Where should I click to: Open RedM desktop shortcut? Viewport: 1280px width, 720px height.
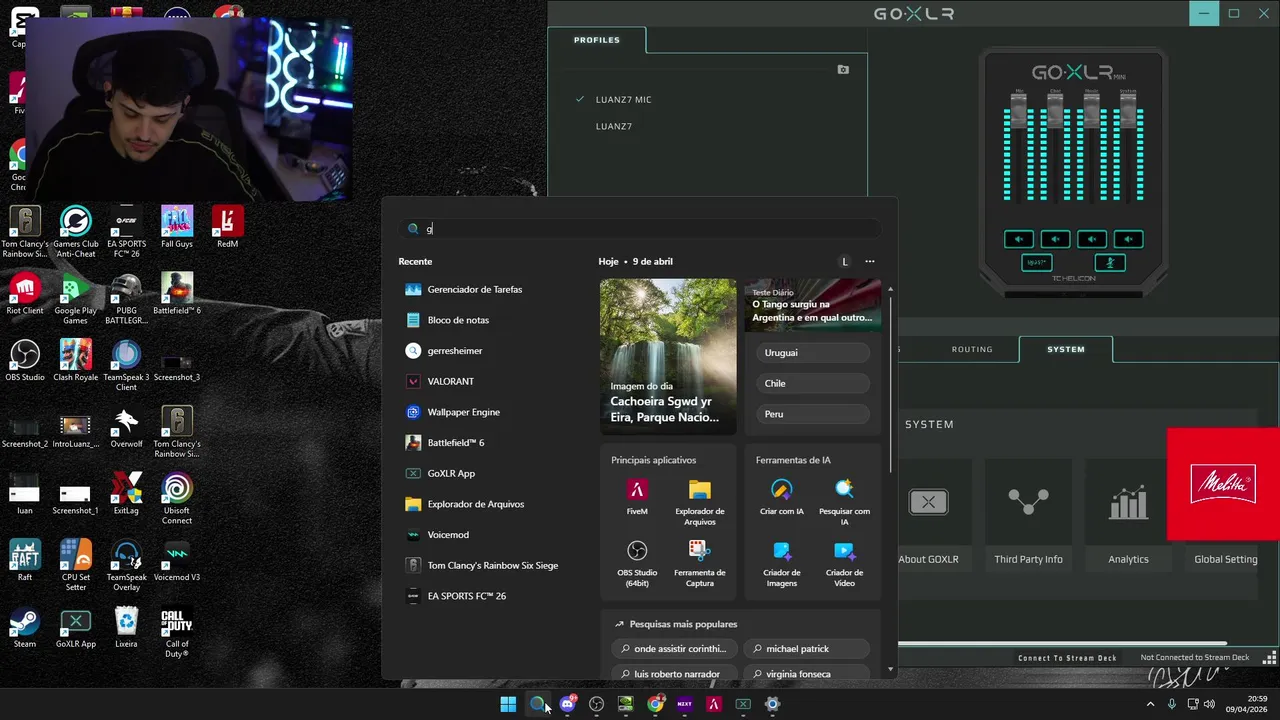point(227,227)
